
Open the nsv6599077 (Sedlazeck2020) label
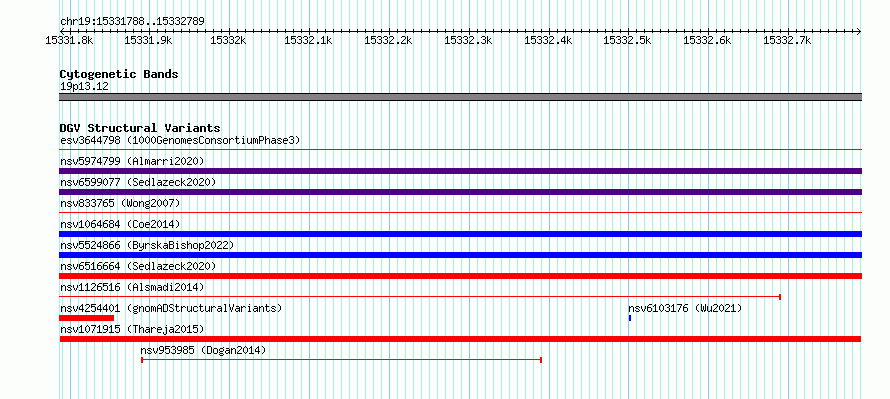tap(138, 182)
